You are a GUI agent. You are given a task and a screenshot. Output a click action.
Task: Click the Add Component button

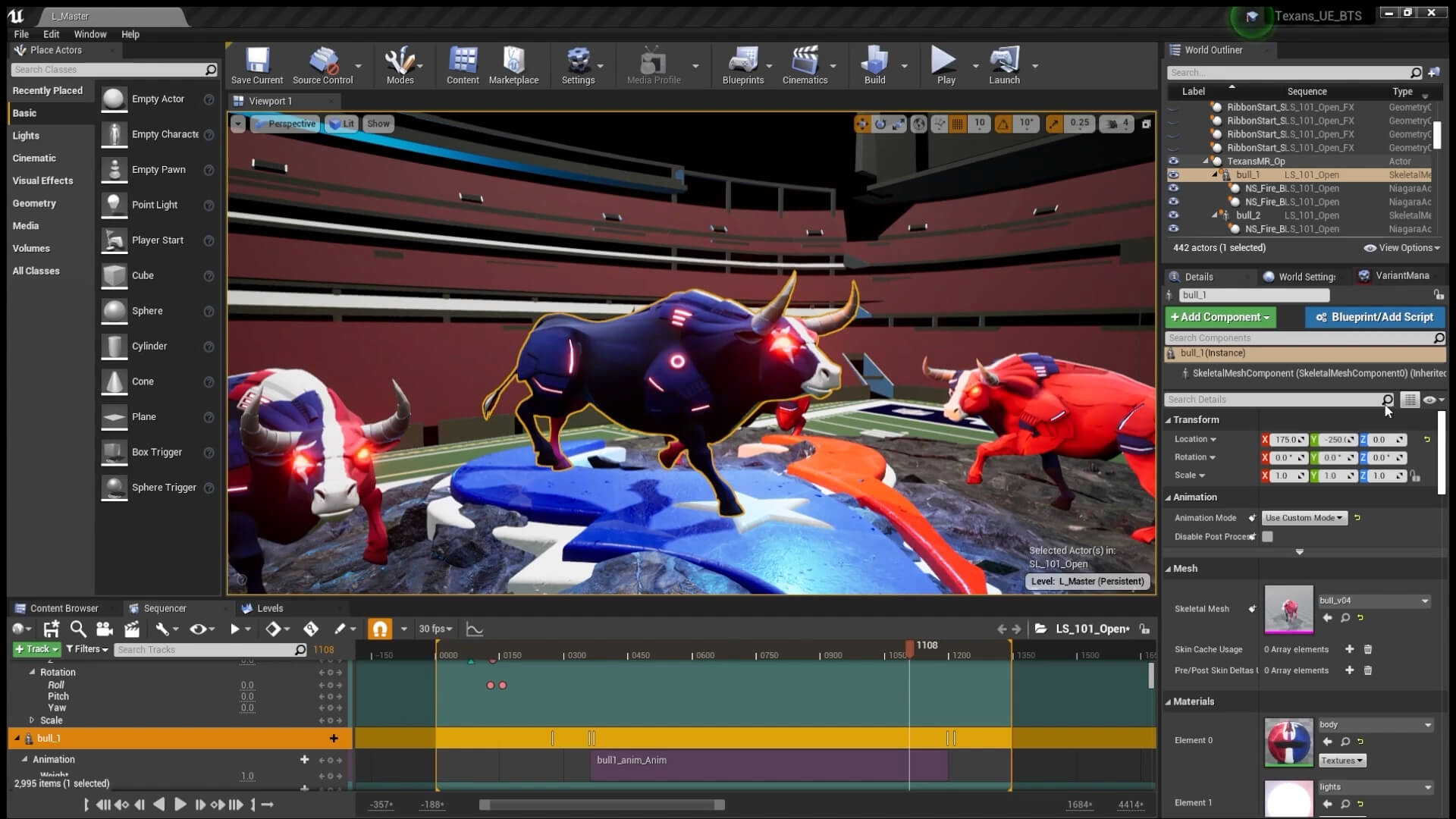pos(1220,317)
